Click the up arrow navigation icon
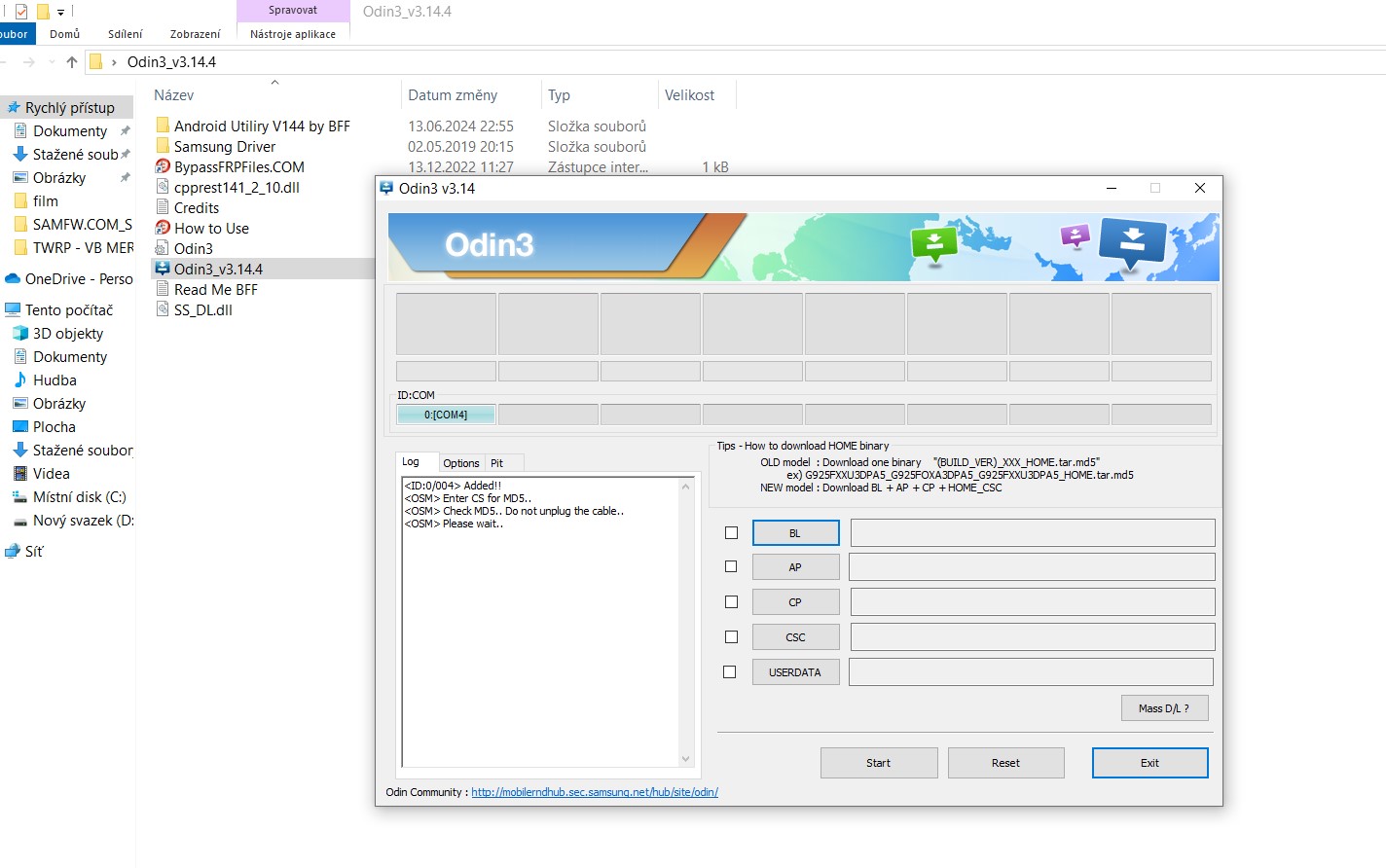The height and width of the screenshot is (868, 1386). [72, 62]
